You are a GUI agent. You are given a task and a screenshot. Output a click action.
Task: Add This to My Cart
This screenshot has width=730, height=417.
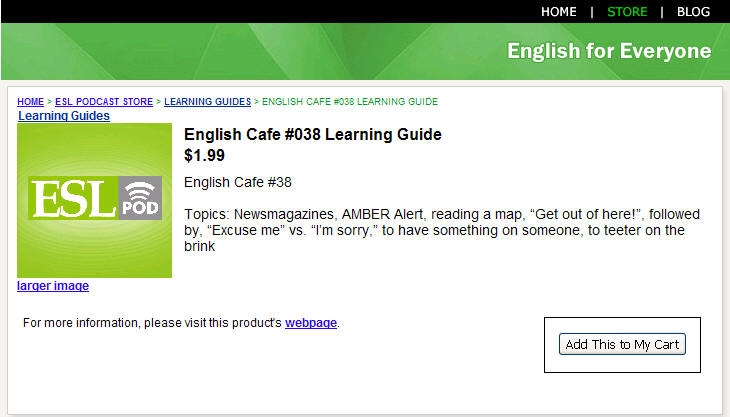coord(622,344)
